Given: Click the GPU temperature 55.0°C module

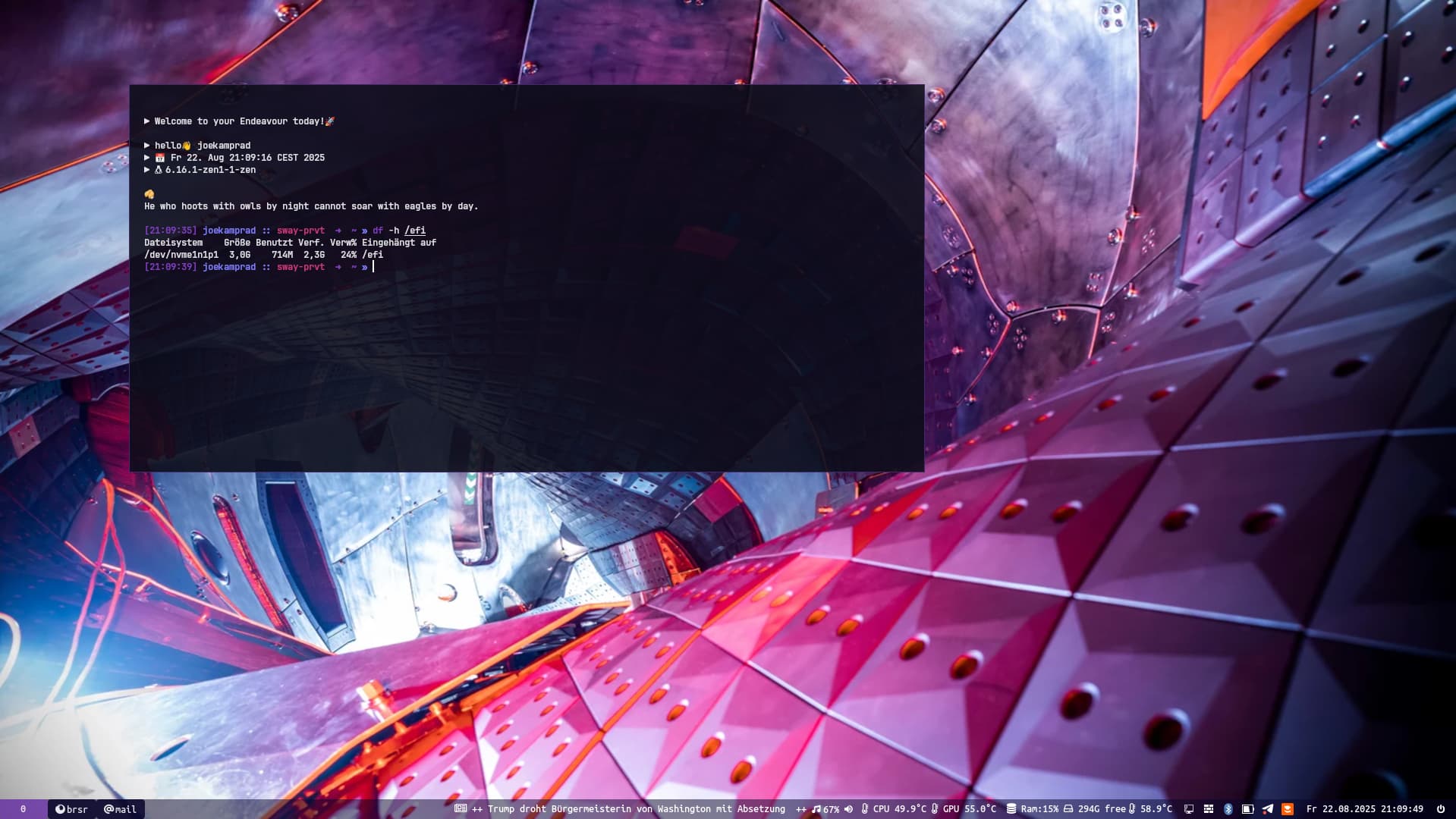Looking at the screenshot, I should click(x=964, y=809).
